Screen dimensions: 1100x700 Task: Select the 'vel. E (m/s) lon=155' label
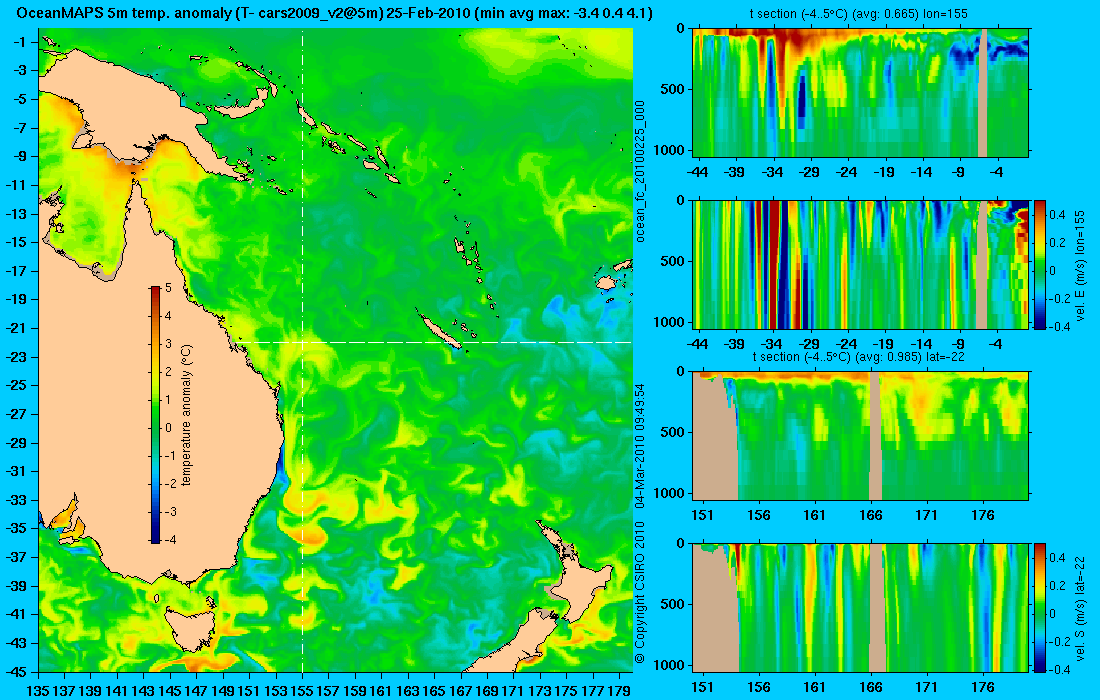[x=1081, y=264]
